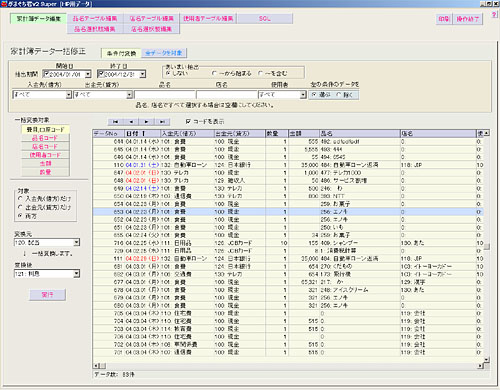This screenshot has height=390, width=500.
Task: Select the ～を含む radio button
Action: pyautogui.click(x=260, y=73)
